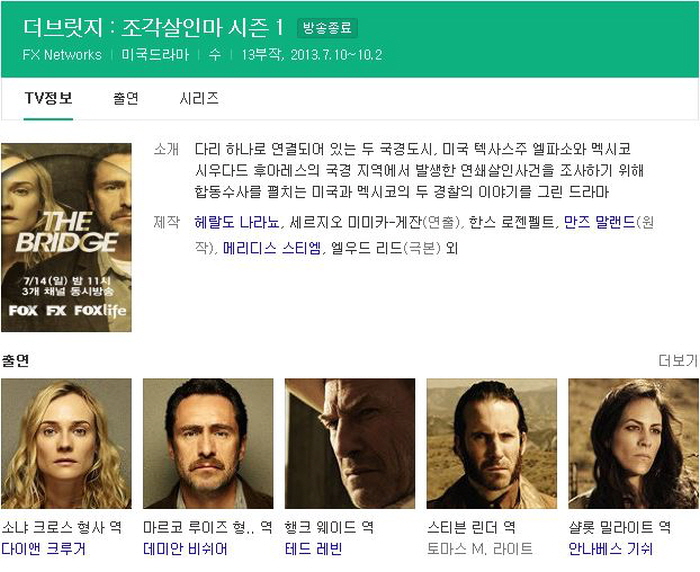Select the 행크 웨이드 cast photo
The width and height of the screenshot is (700, 572).
pos(350,443)
